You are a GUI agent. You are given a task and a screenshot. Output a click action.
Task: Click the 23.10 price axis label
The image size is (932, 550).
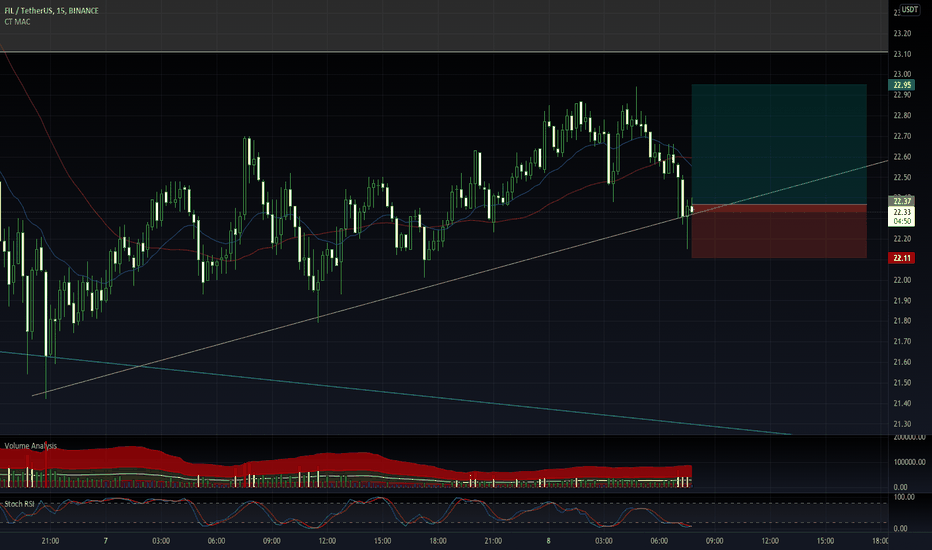(902, 54)
